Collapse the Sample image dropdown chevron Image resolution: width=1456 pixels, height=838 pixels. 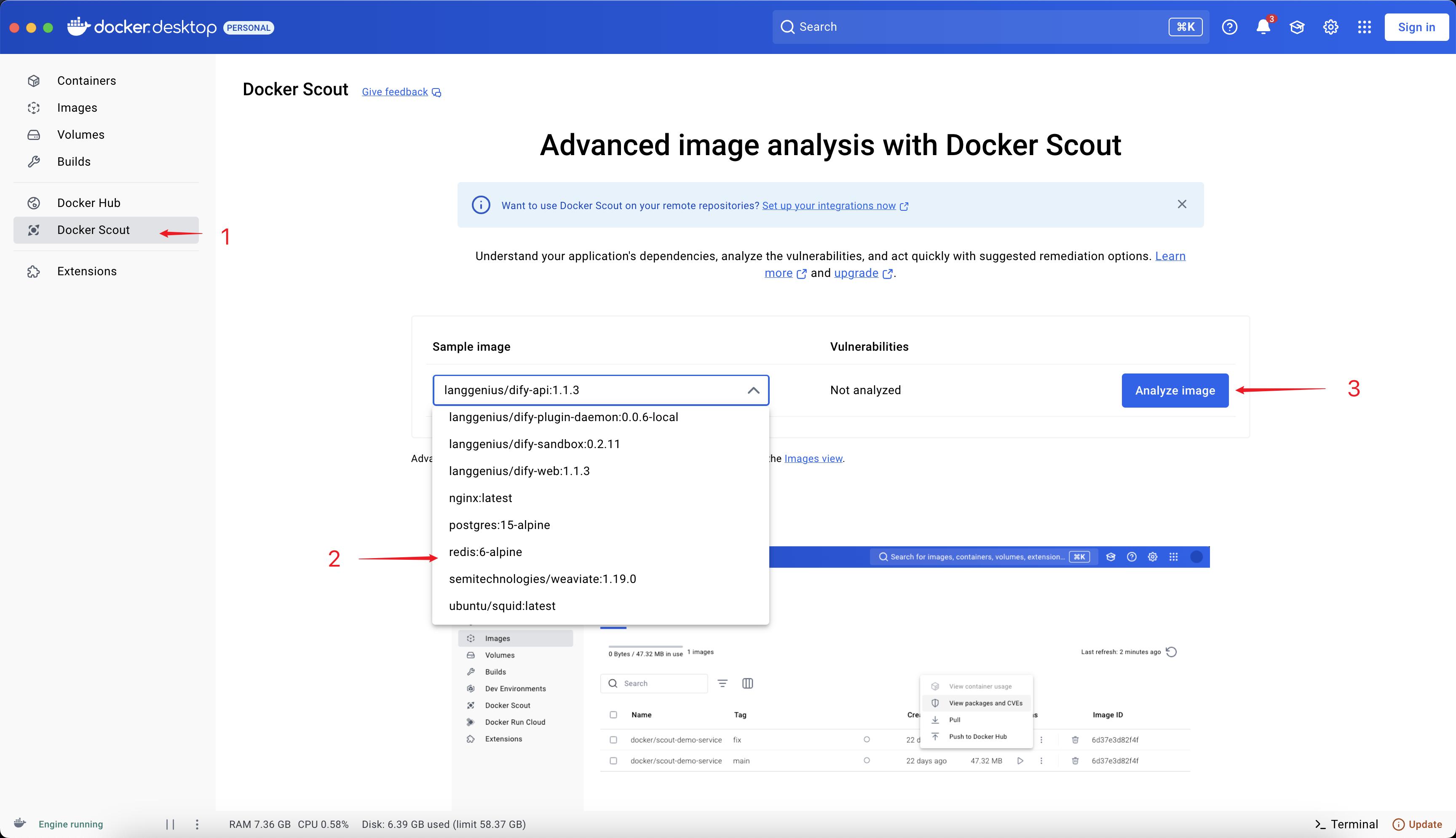pyautogui.click(x=753, y=390)
